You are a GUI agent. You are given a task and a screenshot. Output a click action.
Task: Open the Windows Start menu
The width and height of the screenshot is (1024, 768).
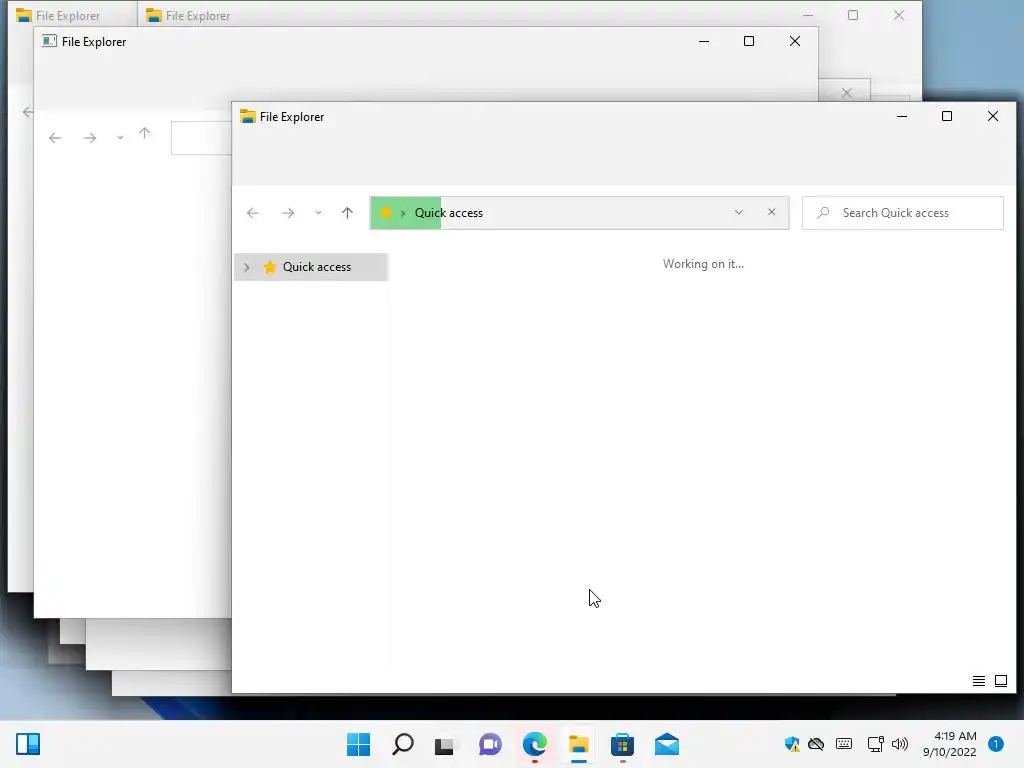358,744
